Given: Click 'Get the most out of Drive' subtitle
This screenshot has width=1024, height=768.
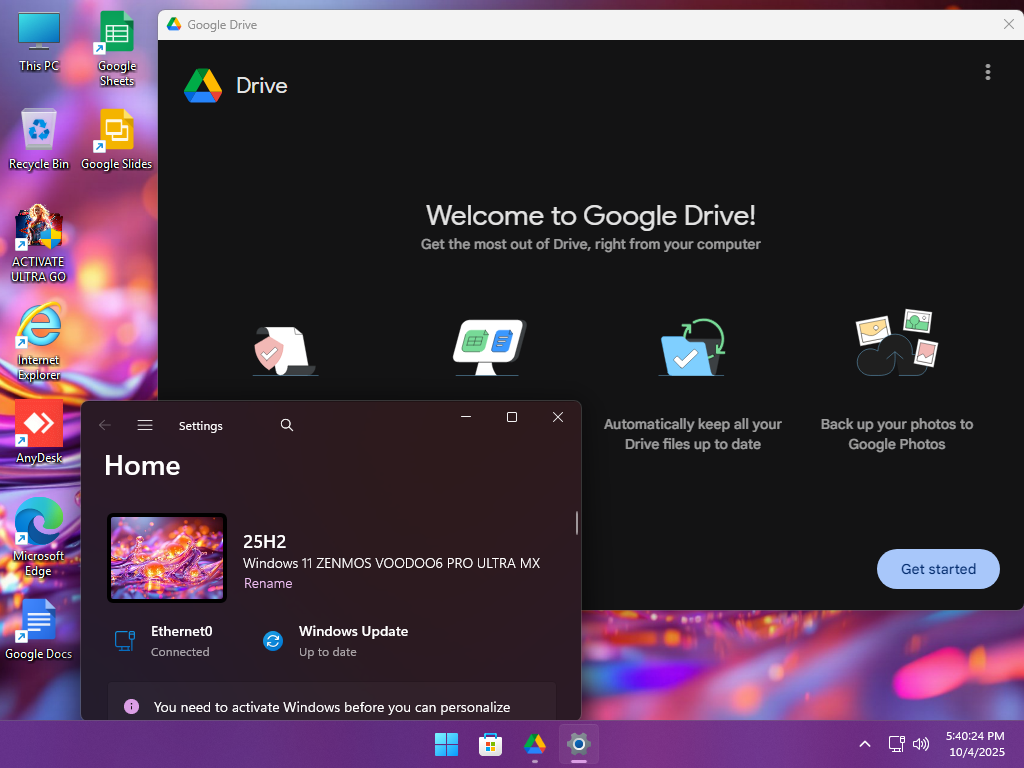Looking at the screenshot, I should 590,244.
